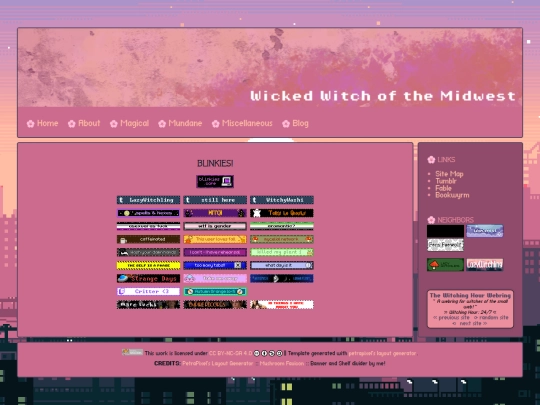
Task: Click the purple starry neighbor button
Action: pyautogui.click(x=485, y=231)
